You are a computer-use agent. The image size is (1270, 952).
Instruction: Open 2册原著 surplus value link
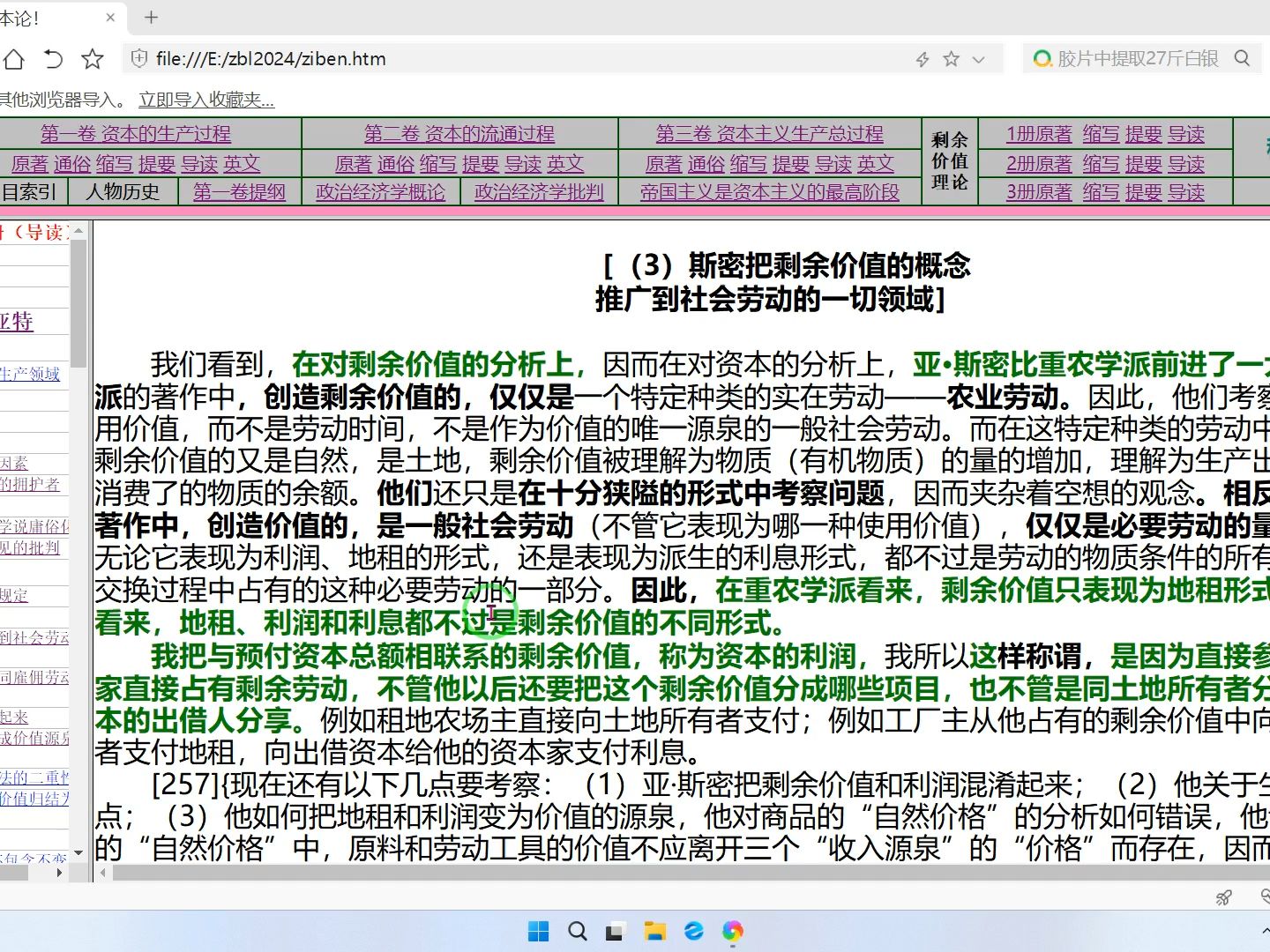coord(1039,164)
